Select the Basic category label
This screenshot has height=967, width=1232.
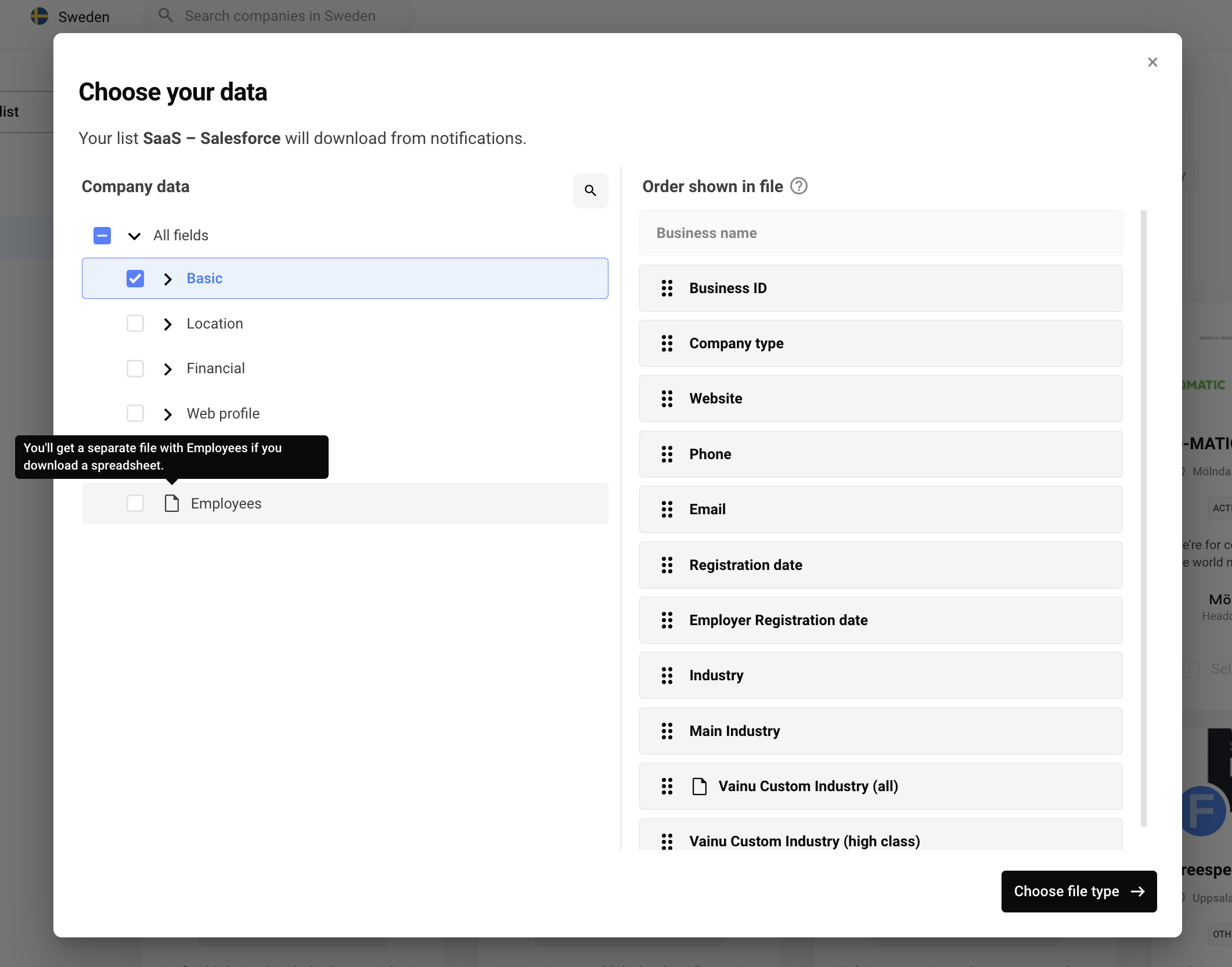[x=204, y=279]
